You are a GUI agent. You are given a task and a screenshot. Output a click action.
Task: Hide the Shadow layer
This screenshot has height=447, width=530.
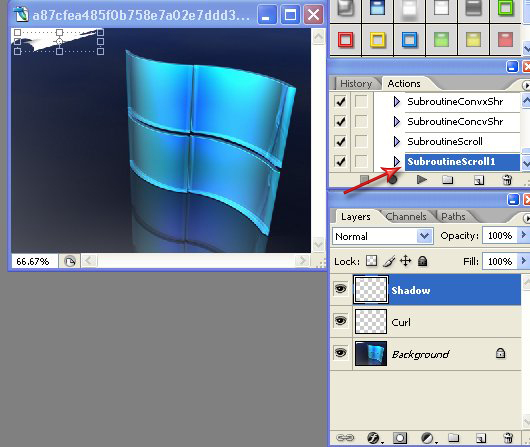pyautogui.click(x=341, y=289)
